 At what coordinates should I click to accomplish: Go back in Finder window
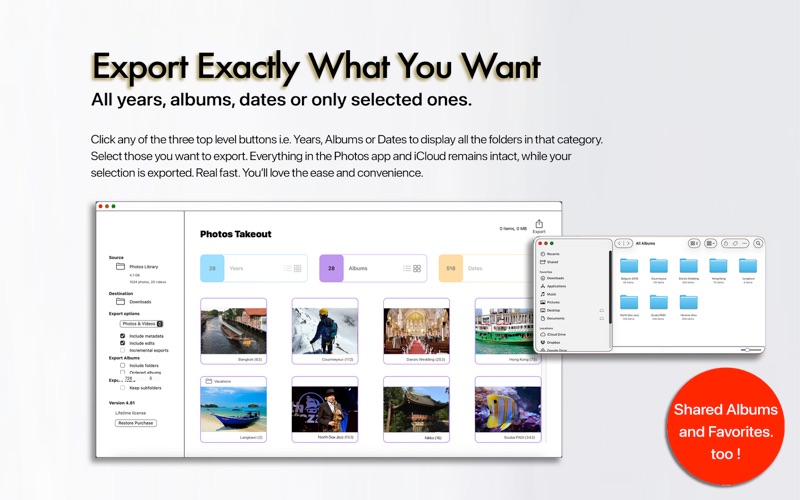[x=619, y=243]
